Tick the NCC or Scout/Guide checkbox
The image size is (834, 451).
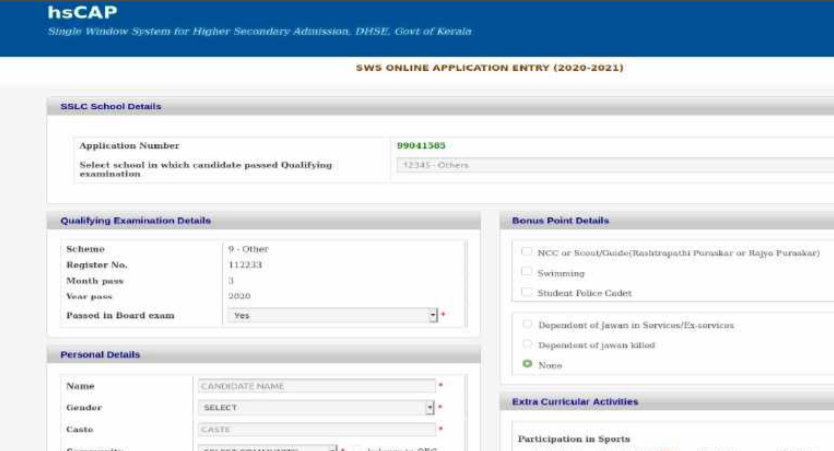527,252
